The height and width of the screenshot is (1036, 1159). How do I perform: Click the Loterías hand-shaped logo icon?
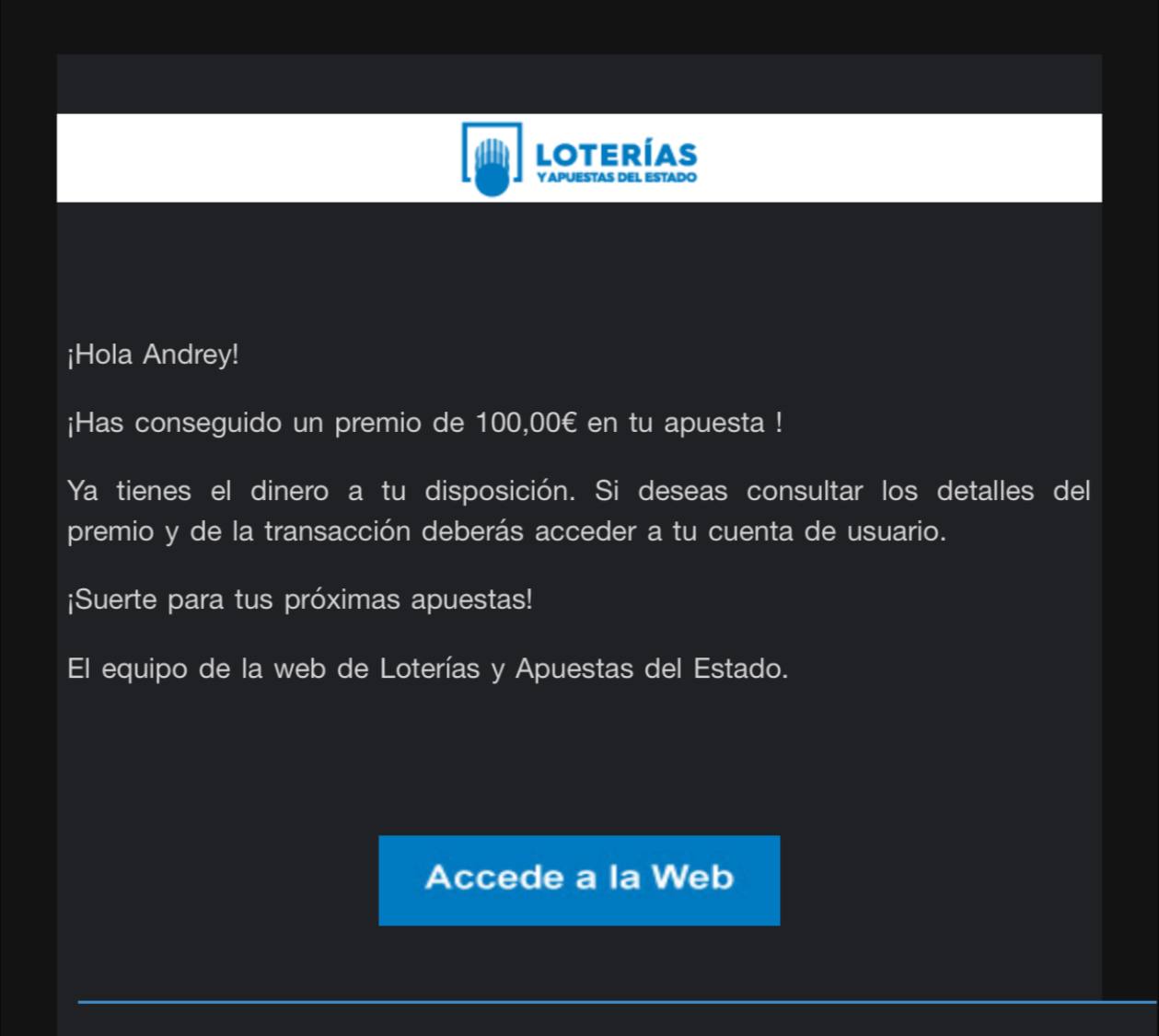492,158
